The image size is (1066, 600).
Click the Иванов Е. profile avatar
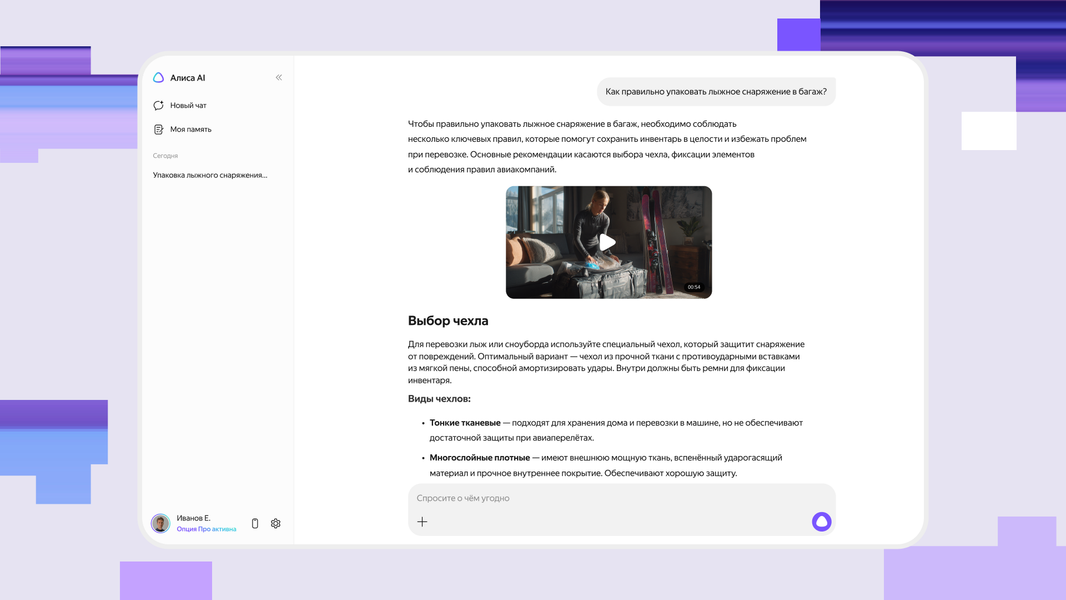coord(160,523)
